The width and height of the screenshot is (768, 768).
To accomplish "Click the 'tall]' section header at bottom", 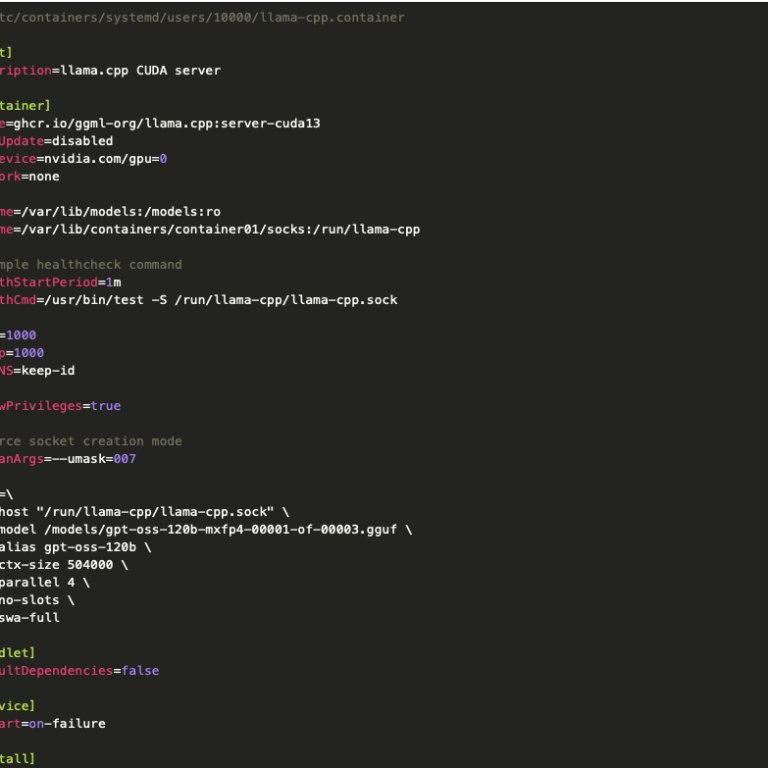I will point(18,759).
